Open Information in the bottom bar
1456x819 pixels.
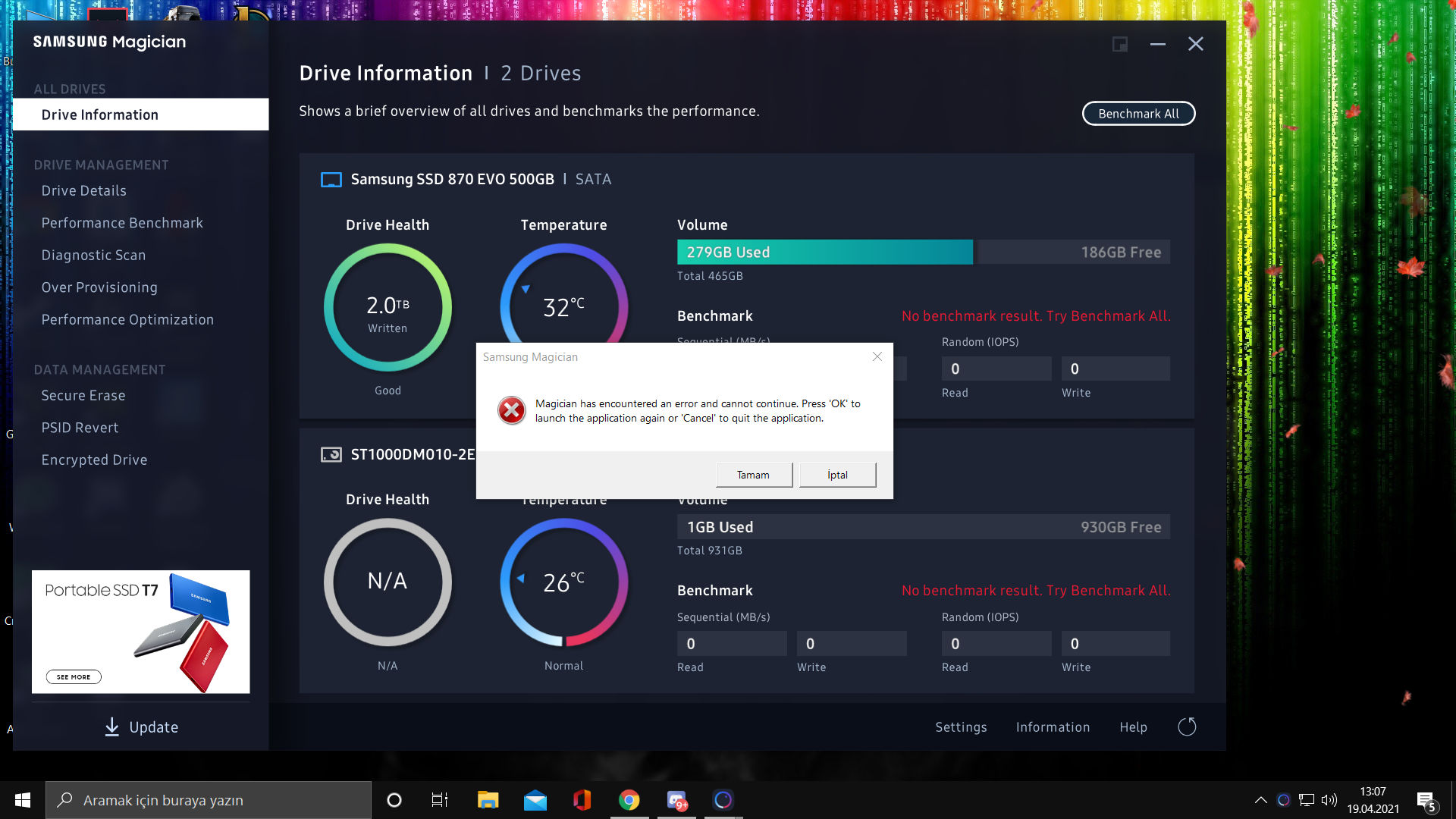click(1053, 727)
